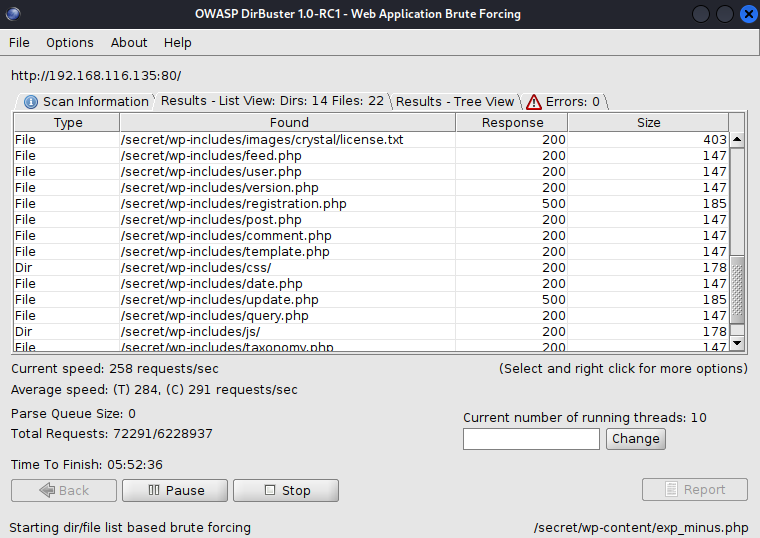Click the Total Requests: 72291/6228937 label
The height and width of the screenshot is (538, 760).
click(x=111, y=433)
